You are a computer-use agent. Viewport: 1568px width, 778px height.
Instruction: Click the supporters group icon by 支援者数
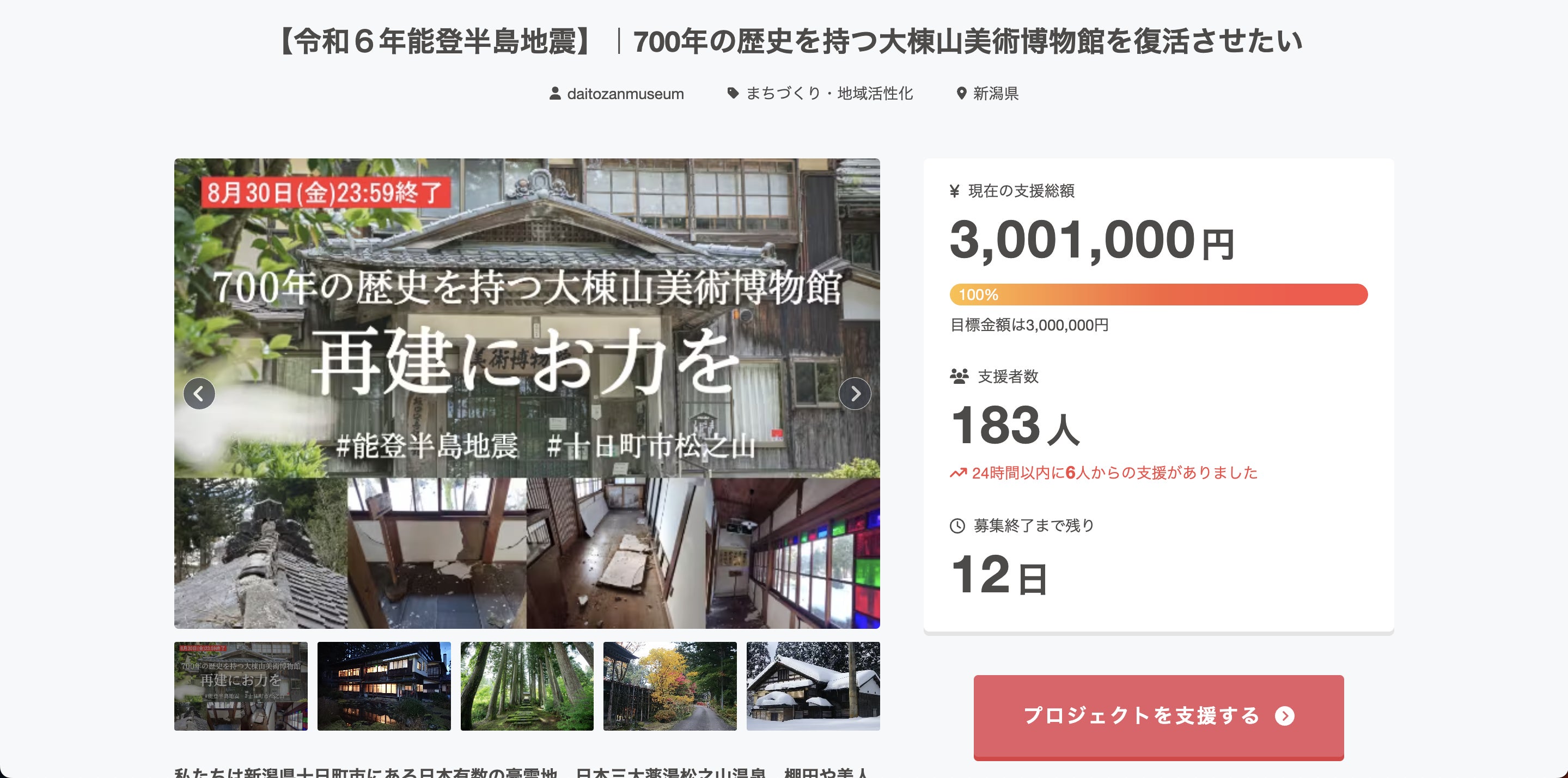(959, 376)
